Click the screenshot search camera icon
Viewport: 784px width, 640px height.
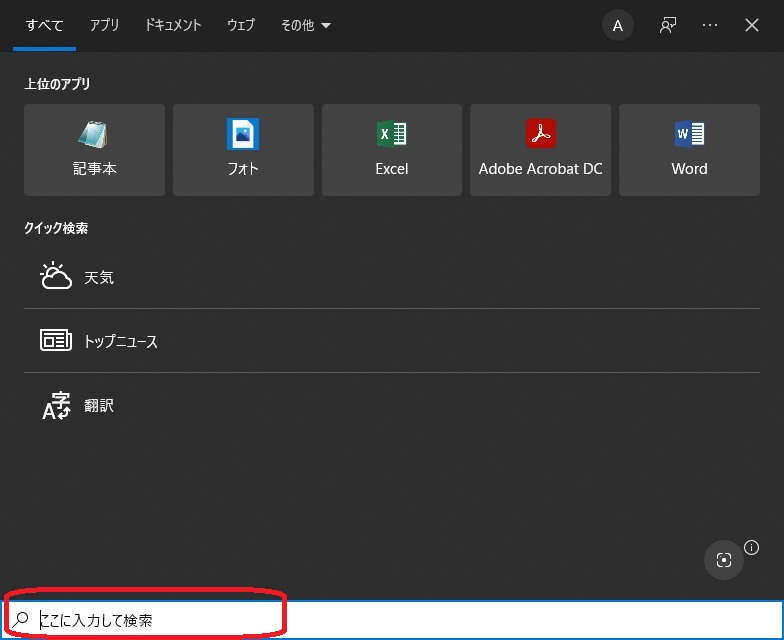pyautogui.click(x=724, y=560)
